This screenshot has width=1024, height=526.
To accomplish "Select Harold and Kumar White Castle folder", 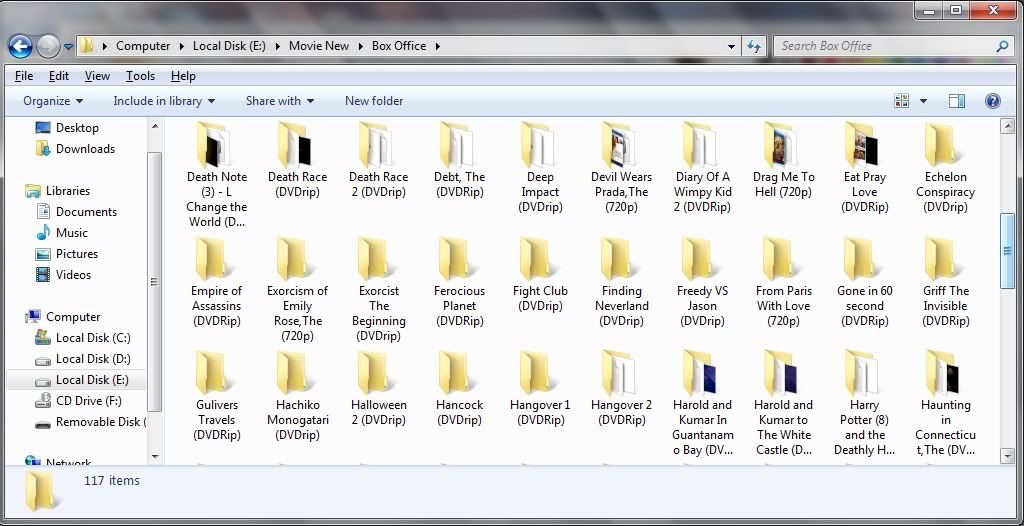I will click(x=784, y=403).
